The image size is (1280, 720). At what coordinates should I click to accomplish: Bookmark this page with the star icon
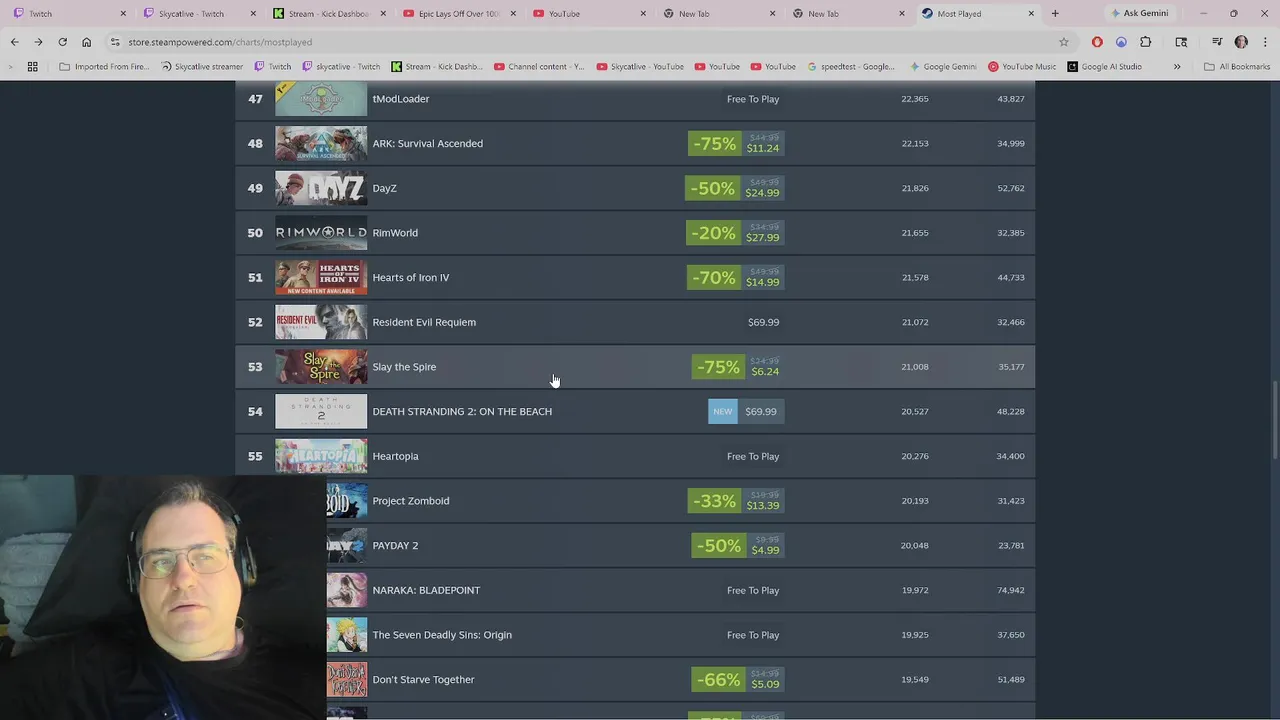click(1063, 42)
